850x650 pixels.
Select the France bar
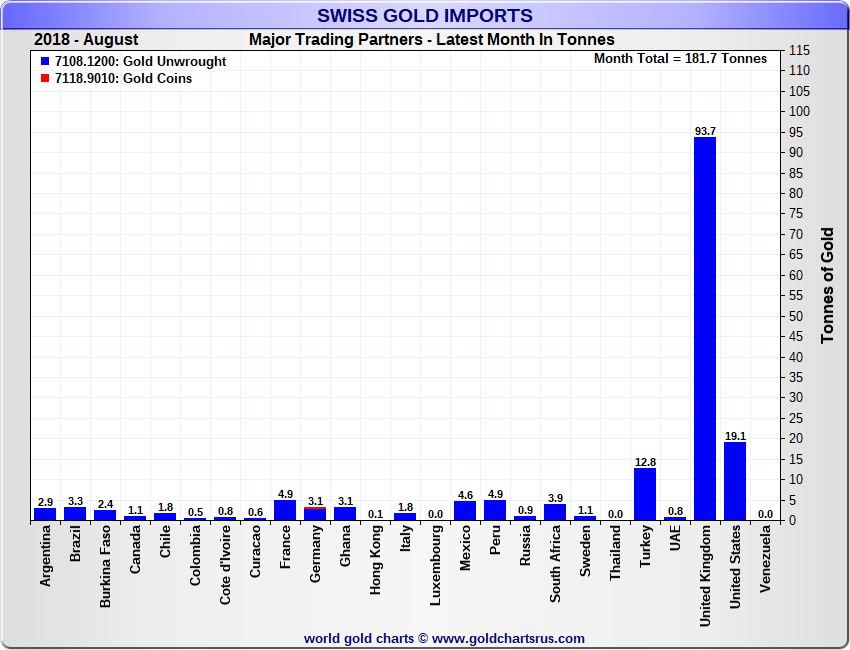[x=285, y=511]
